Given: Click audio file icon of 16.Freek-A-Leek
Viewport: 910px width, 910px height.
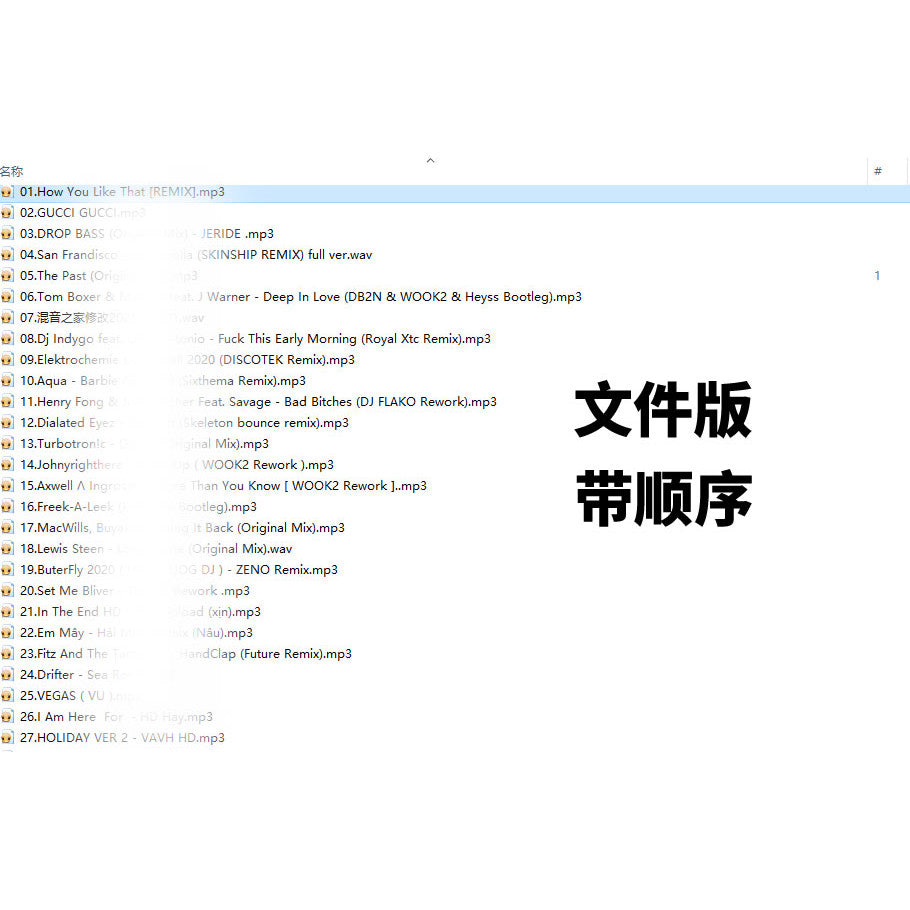Looking at the screenshot, I should [7, 507].
